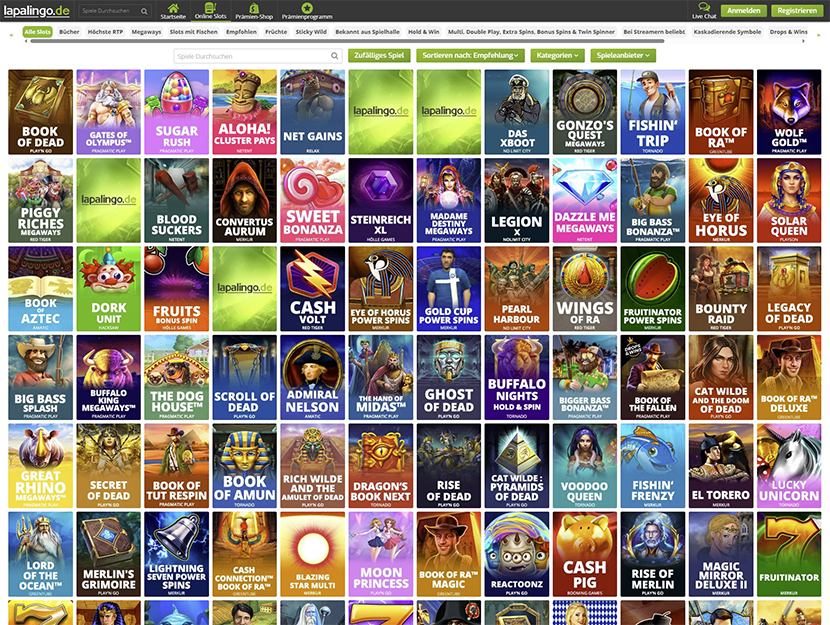Open the Legion X game

[x=517, y=200]
